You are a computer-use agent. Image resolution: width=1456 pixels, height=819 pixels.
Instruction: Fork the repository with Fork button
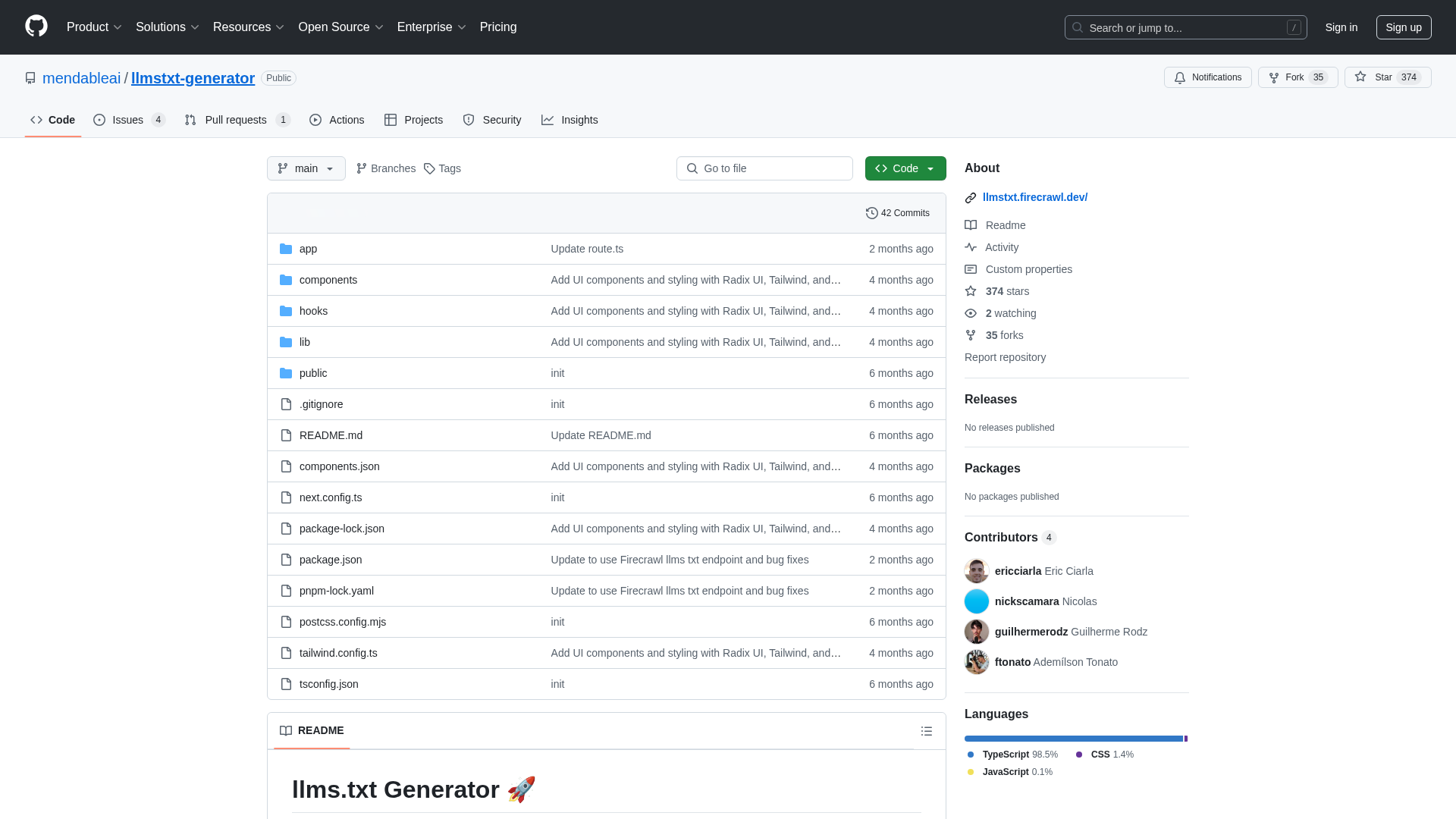(1298, 77)
